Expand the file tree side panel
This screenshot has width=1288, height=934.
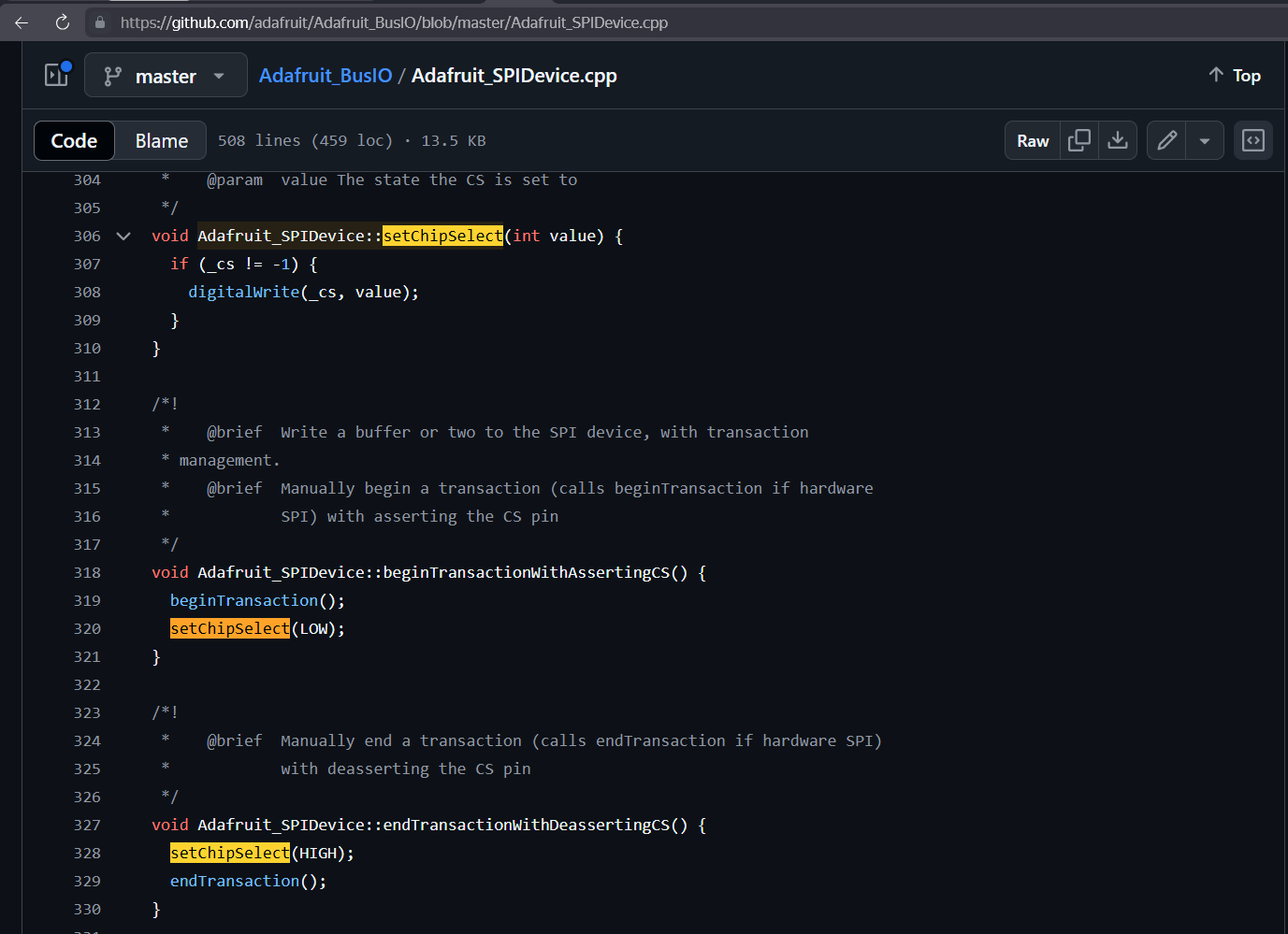[x=57, y=75]
